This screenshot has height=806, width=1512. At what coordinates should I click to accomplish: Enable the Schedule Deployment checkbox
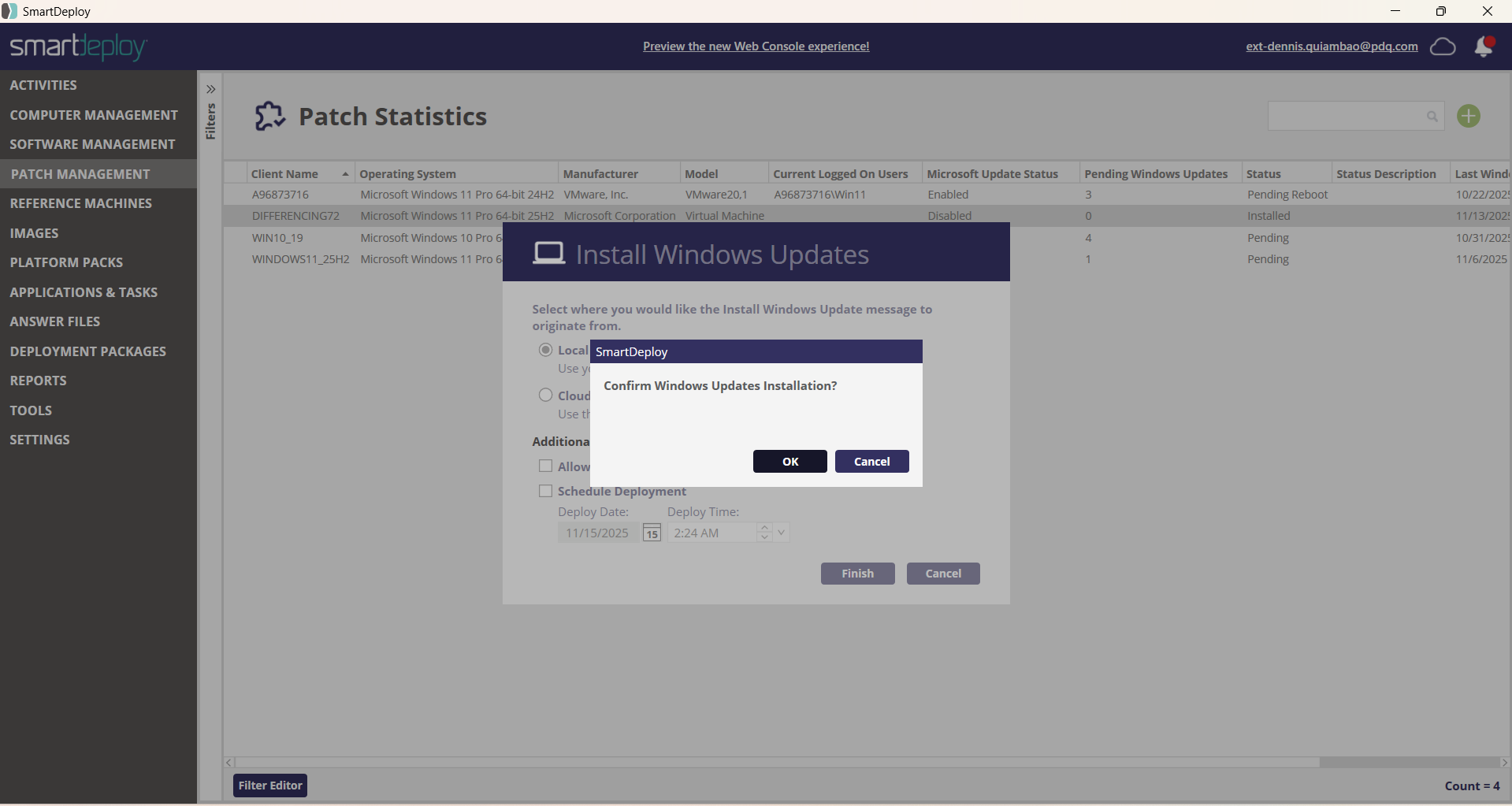coord(545,491)
